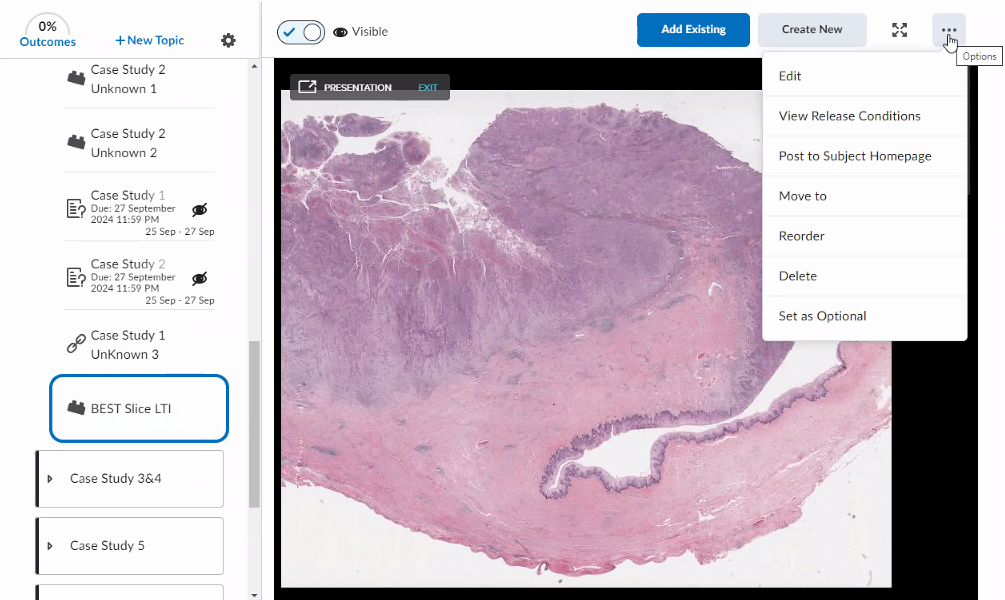Select Reorder in the options menu
The image size is (1005, 600).
pos(864,236)
